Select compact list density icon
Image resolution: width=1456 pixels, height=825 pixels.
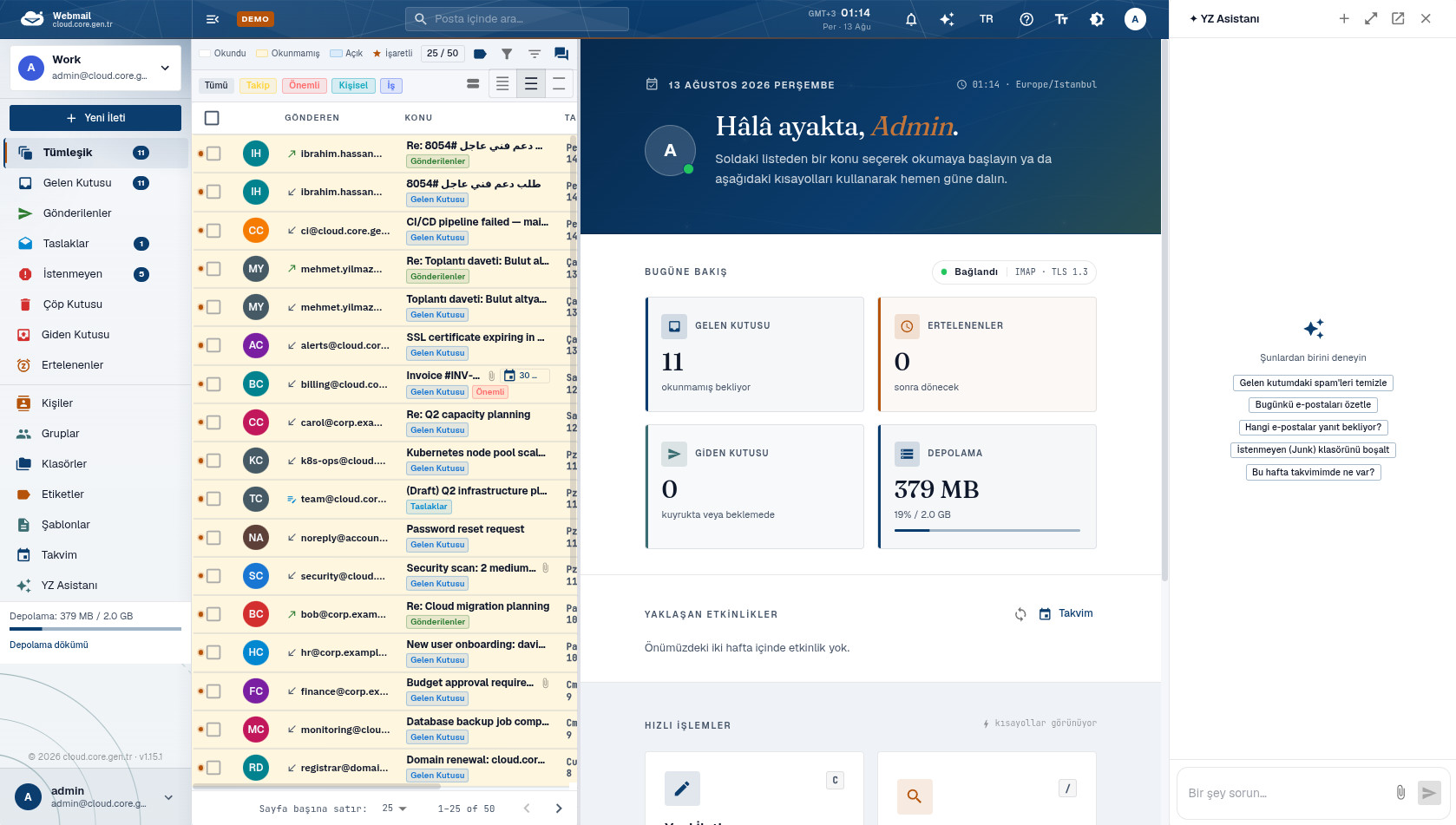pos(502,84)
